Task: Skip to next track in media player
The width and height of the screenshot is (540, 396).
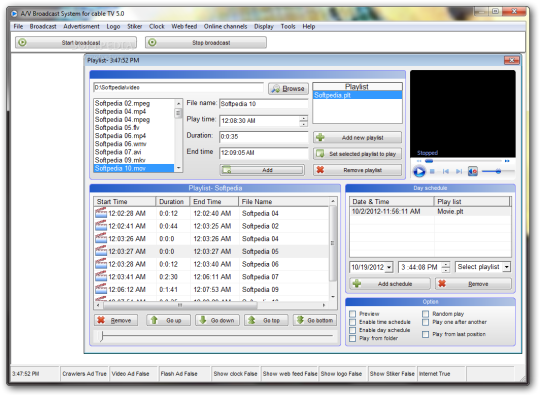Action: [459, 171]
